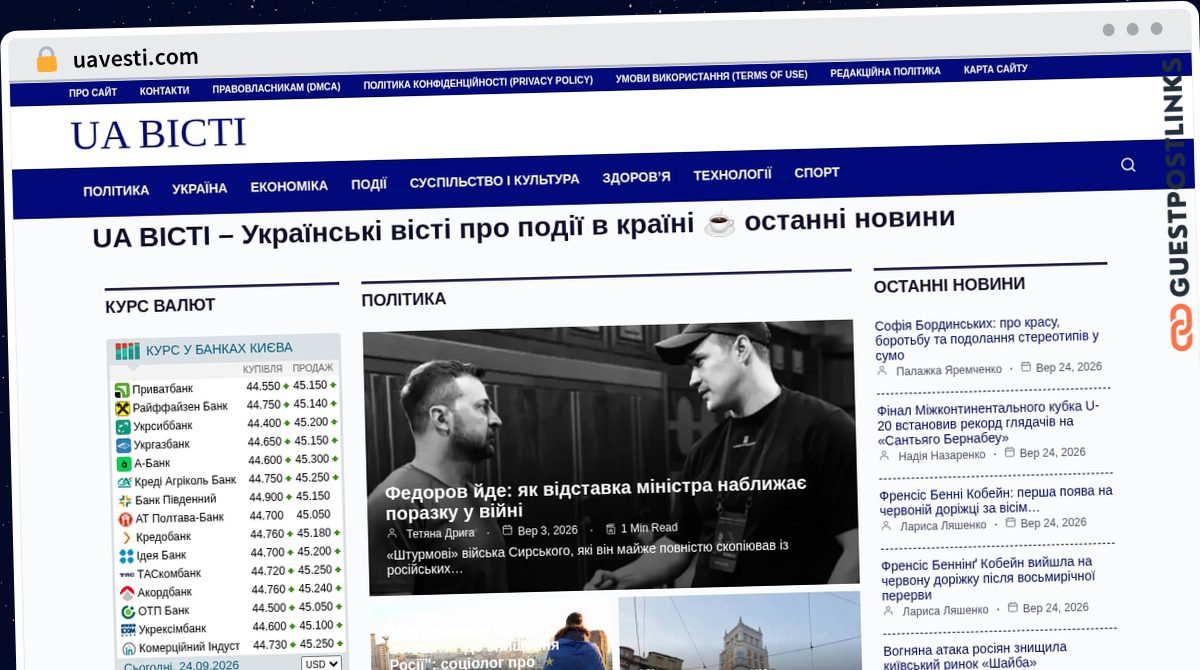This screenshot has height=670, width=1200.
Task: Open Правовласникам (DMCA) link
Action: [276, 88]
